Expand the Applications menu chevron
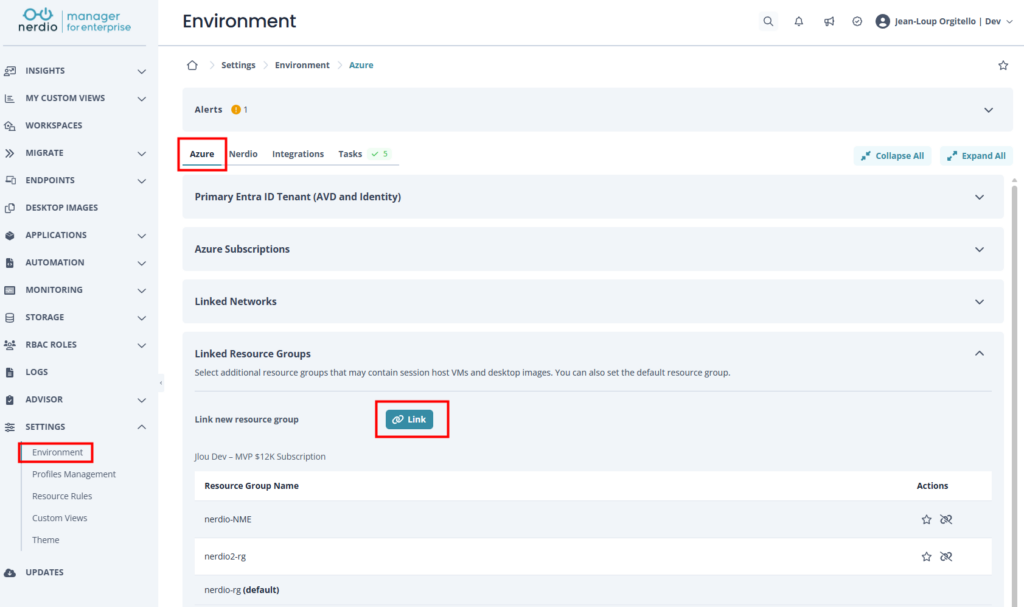The width and height of the screenshot is (1024, 607). [142, 235]
